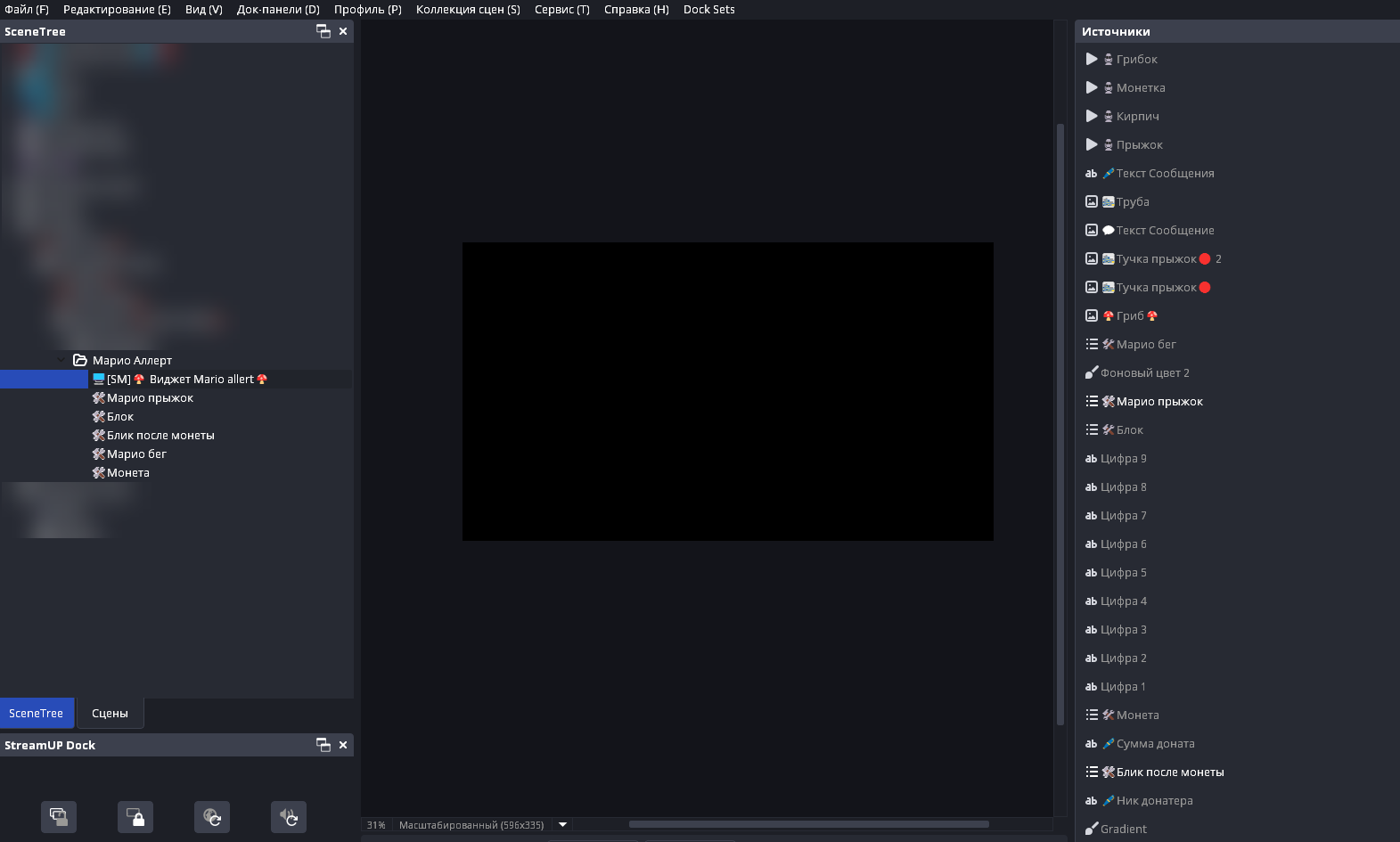Click the text icon beside Цифра 9
The width and height of the screenshot is (1400, 842).
pos(1091,458)
